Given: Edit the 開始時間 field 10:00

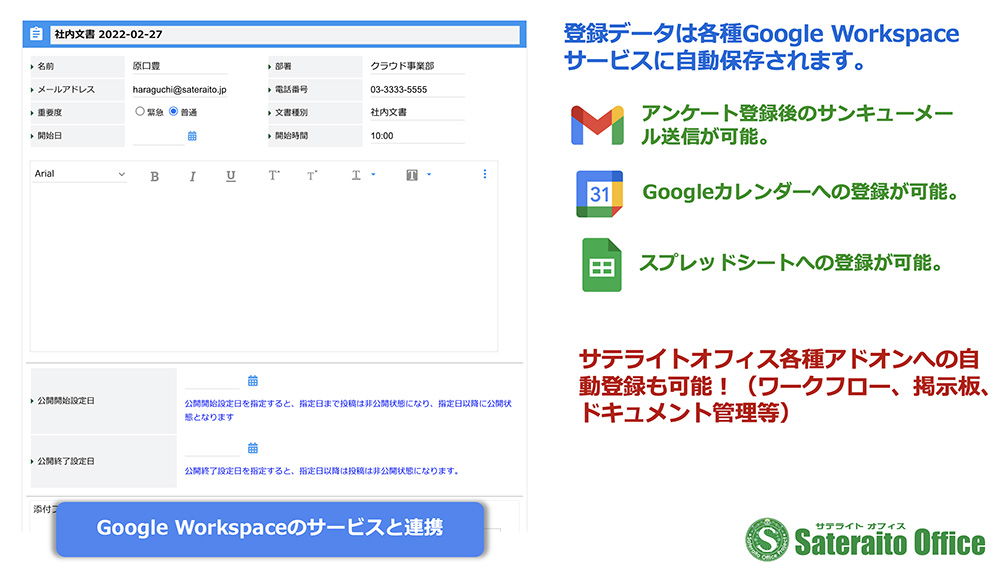Looking at the screenshot, I should [417, 135].
